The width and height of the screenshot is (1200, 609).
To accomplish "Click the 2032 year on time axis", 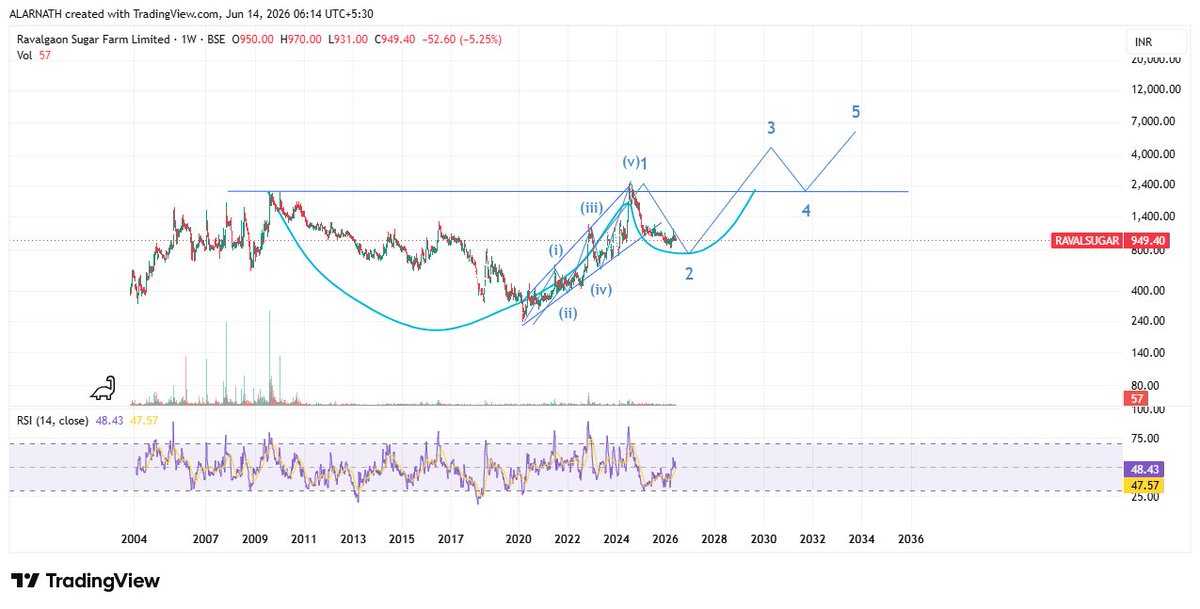I will tap(812, 538).
